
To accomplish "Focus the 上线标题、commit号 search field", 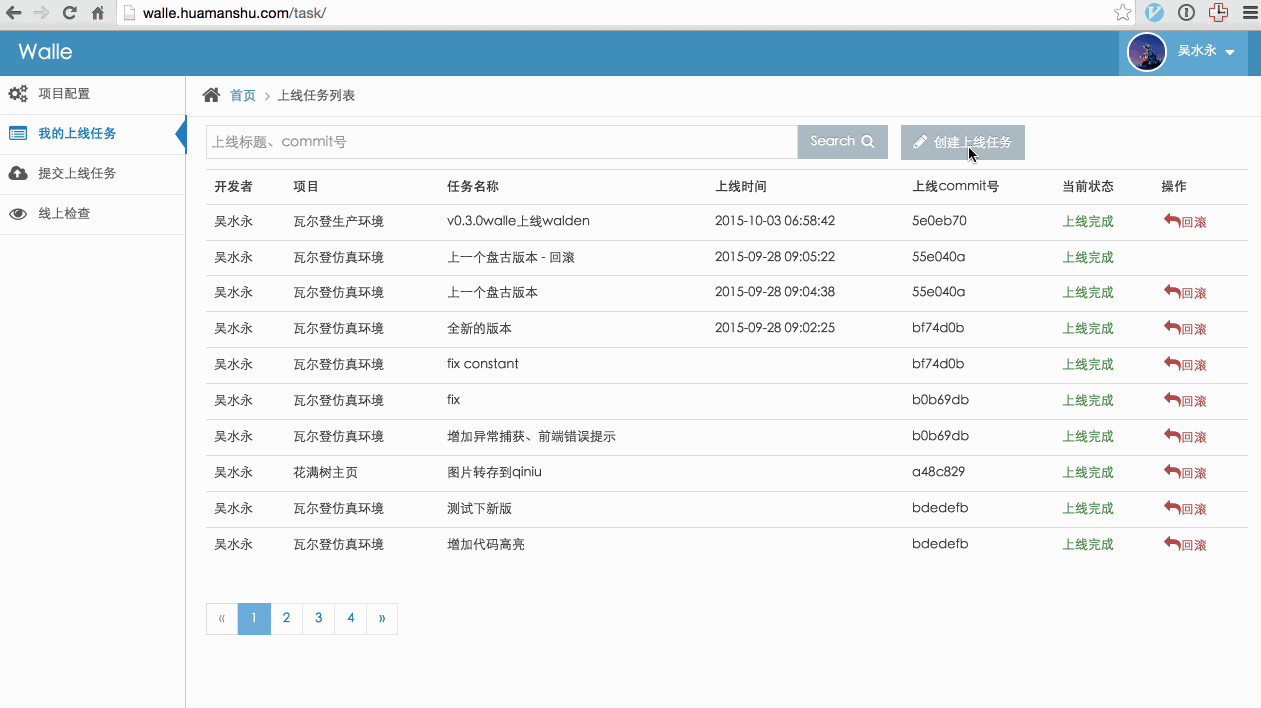I will click(x=500, y=142).
